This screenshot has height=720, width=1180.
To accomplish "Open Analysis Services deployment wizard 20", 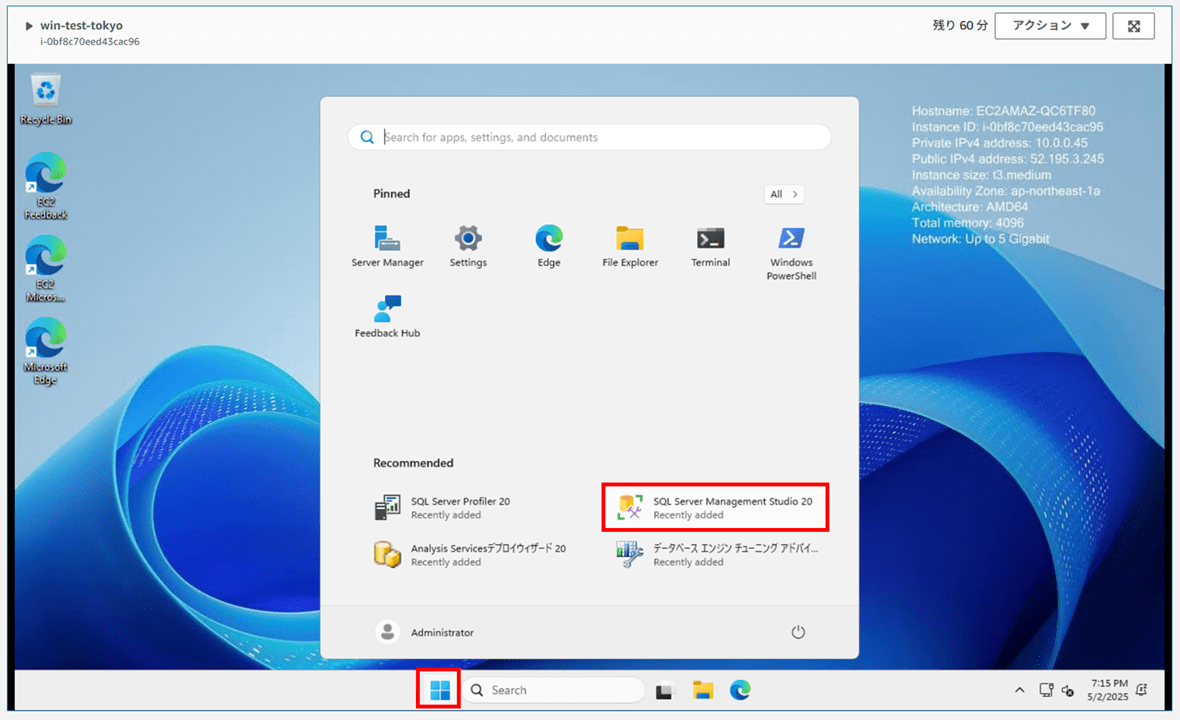I will click(x=470, y=554).
